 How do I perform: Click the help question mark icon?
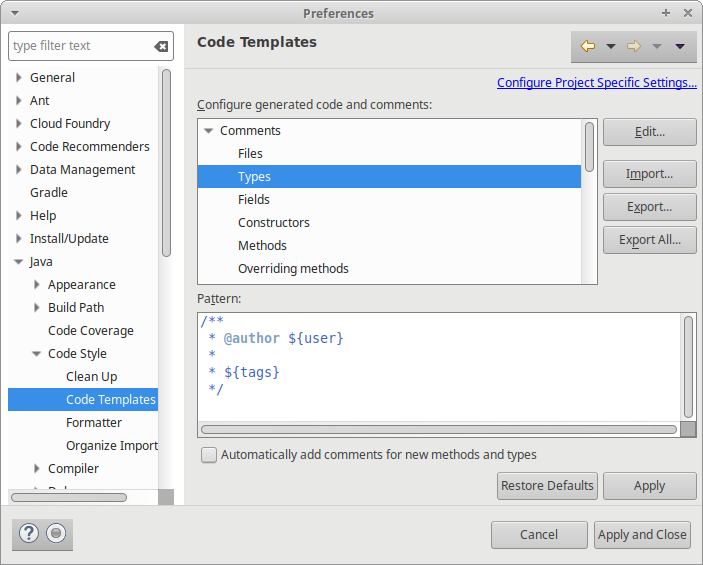tap(28, 534)
